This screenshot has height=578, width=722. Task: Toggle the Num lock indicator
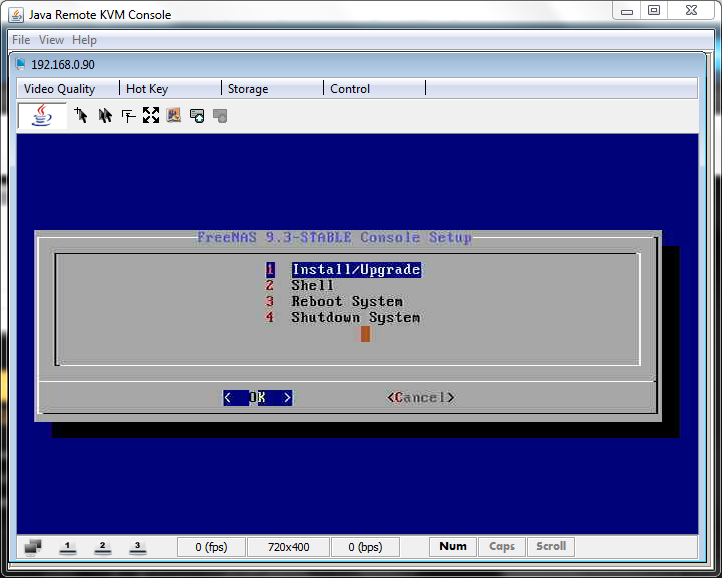coord(453,547)
